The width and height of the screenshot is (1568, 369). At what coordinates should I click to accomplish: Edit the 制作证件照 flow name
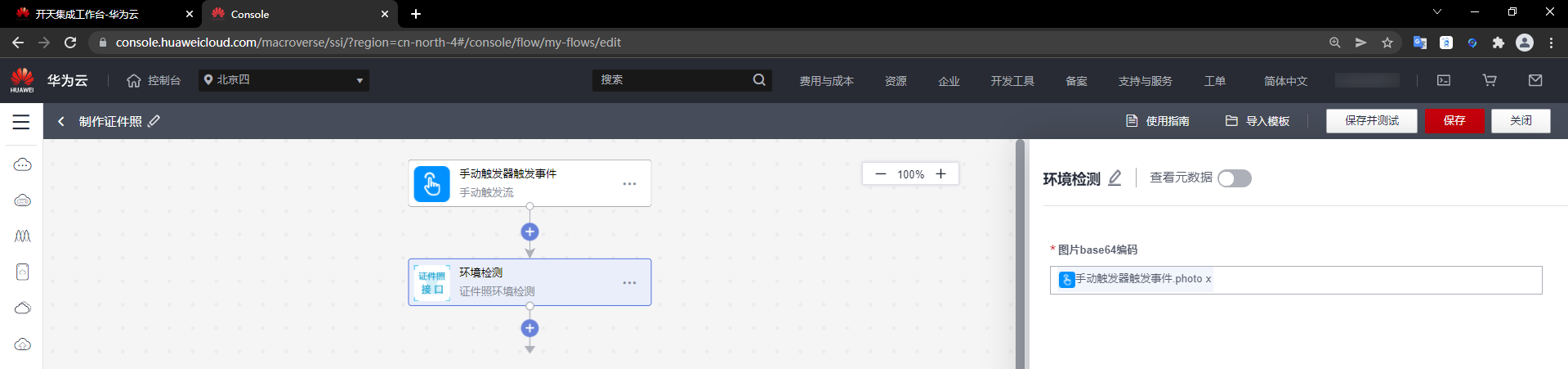[154, 121]
